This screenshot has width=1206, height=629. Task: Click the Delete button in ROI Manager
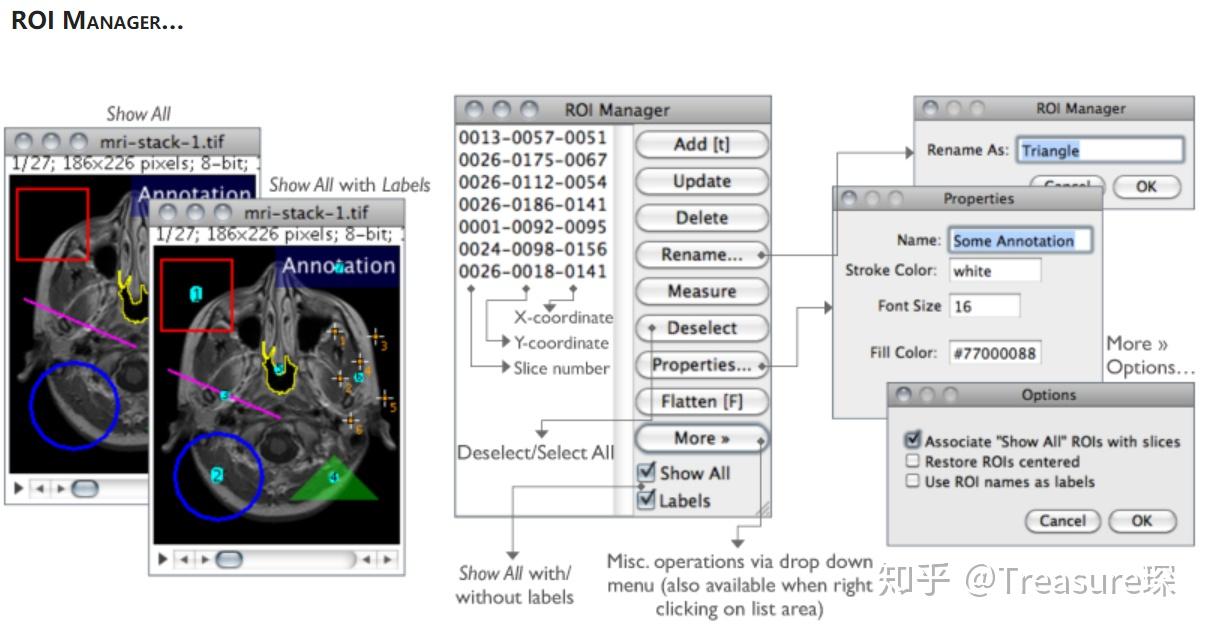pyautogui.click(x=702, y=218)
